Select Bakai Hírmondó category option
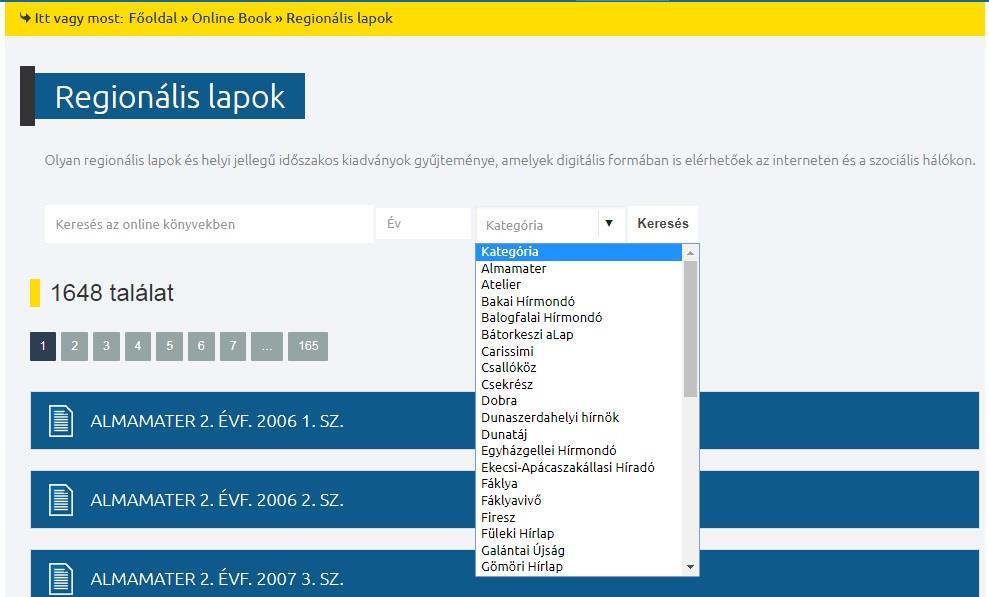989x597 pixels. click(579, 301)
